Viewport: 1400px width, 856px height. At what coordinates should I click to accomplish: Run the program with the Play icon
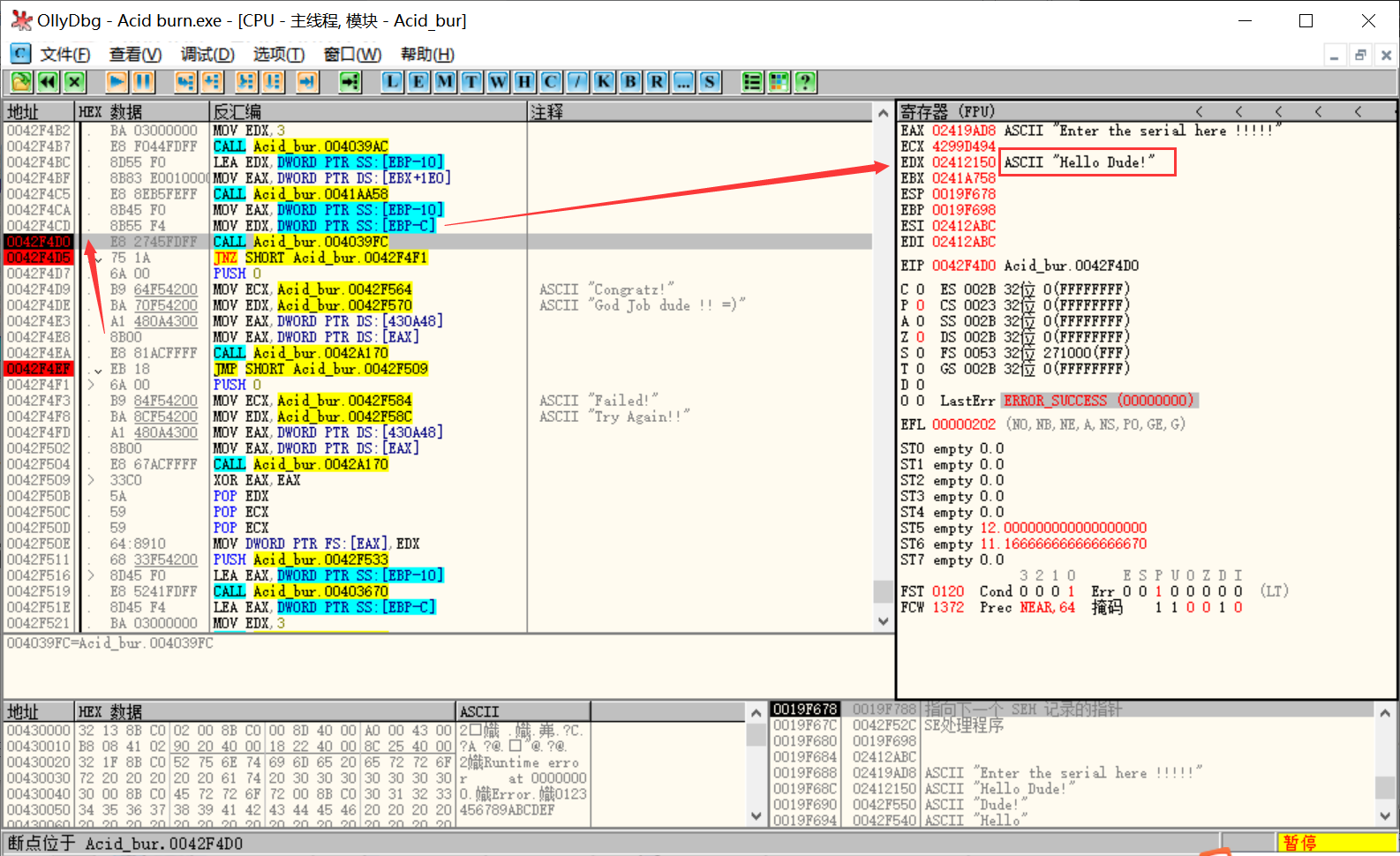(x=117, y=82)
